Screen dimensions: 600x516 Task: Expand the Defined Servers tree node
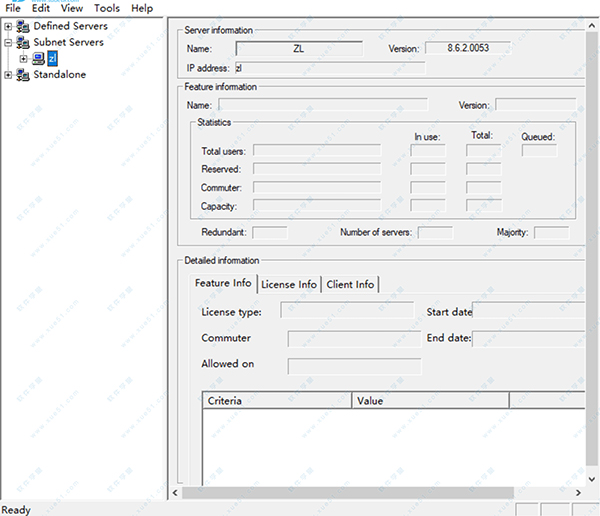[9, 26]
